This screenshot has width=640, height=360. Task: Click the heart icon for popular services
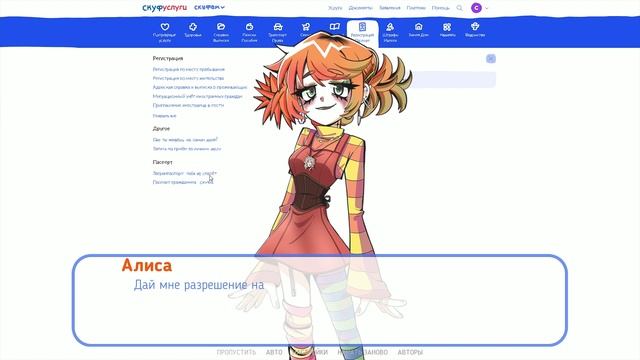tap(164, 27)
